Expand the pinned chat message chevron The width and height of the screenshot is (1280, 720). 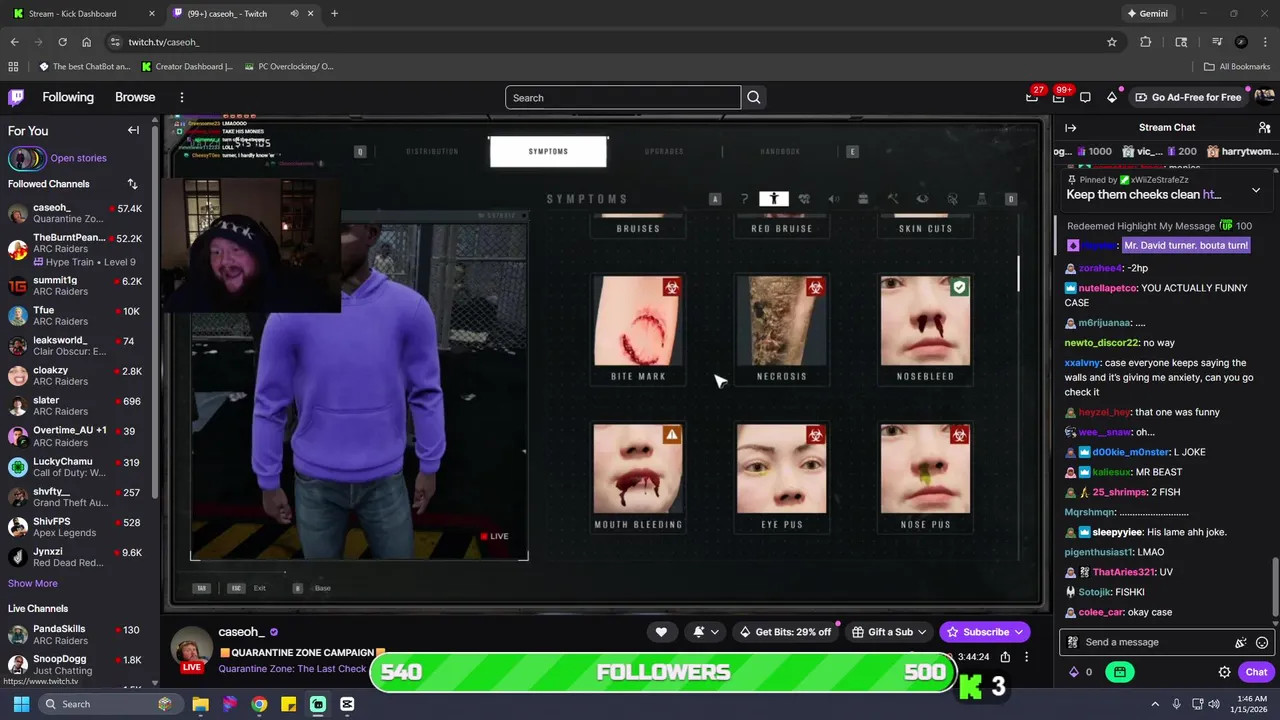(1256, 190)
